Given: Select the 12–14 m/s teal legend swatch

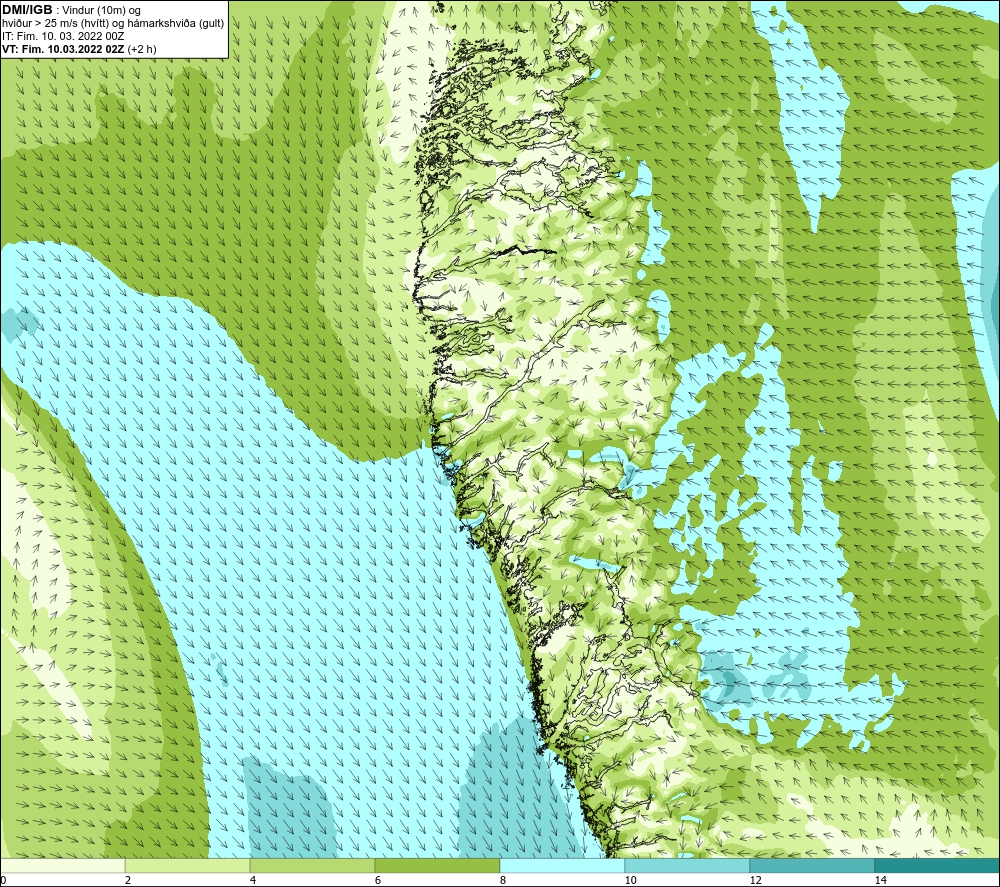Looking at the screenshot, I should pyautogui.click(x=812, y=865).
